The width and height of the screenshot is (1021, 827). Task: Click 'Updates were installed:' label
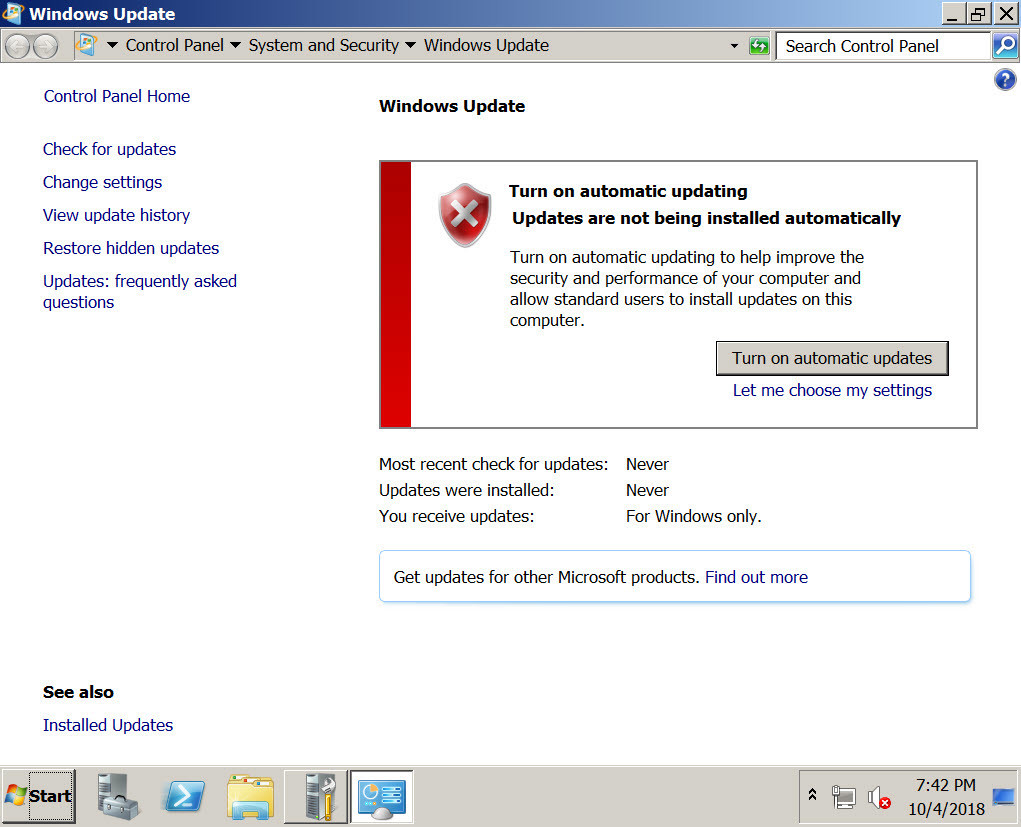(x=466, y=490)
